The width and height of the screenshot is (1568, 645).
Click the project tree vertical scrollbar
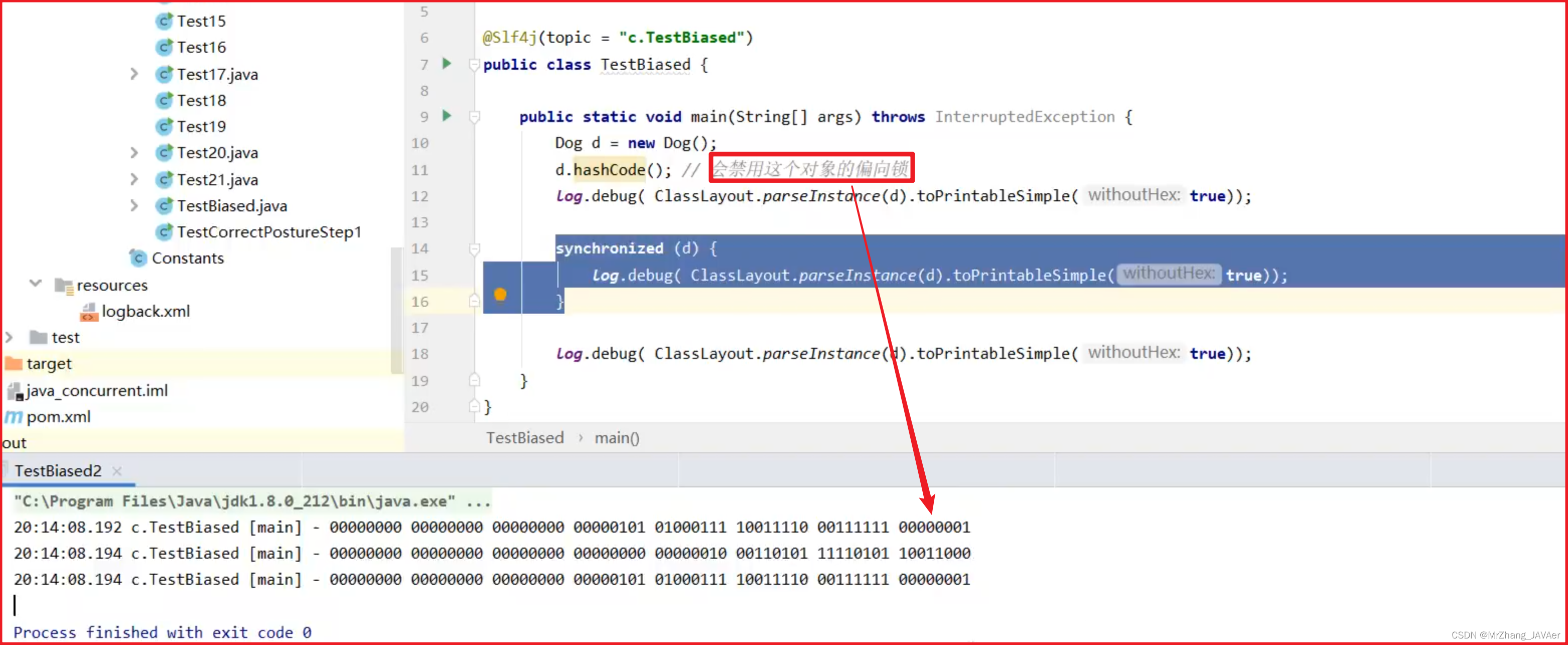pos(396,311)
